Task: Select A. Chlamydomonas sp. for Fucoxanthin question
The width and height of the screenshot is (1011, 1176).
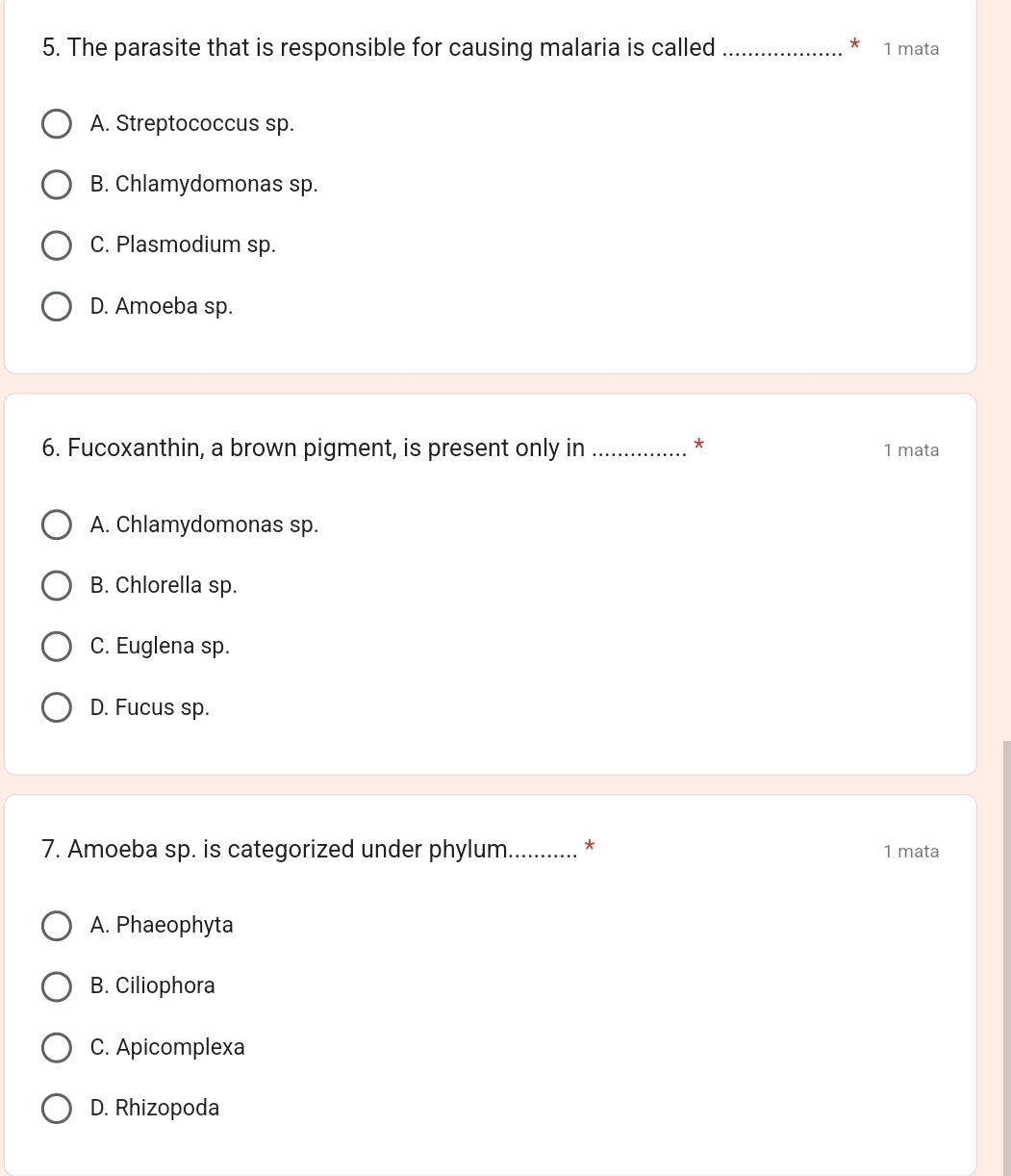Action: point(57,525)
